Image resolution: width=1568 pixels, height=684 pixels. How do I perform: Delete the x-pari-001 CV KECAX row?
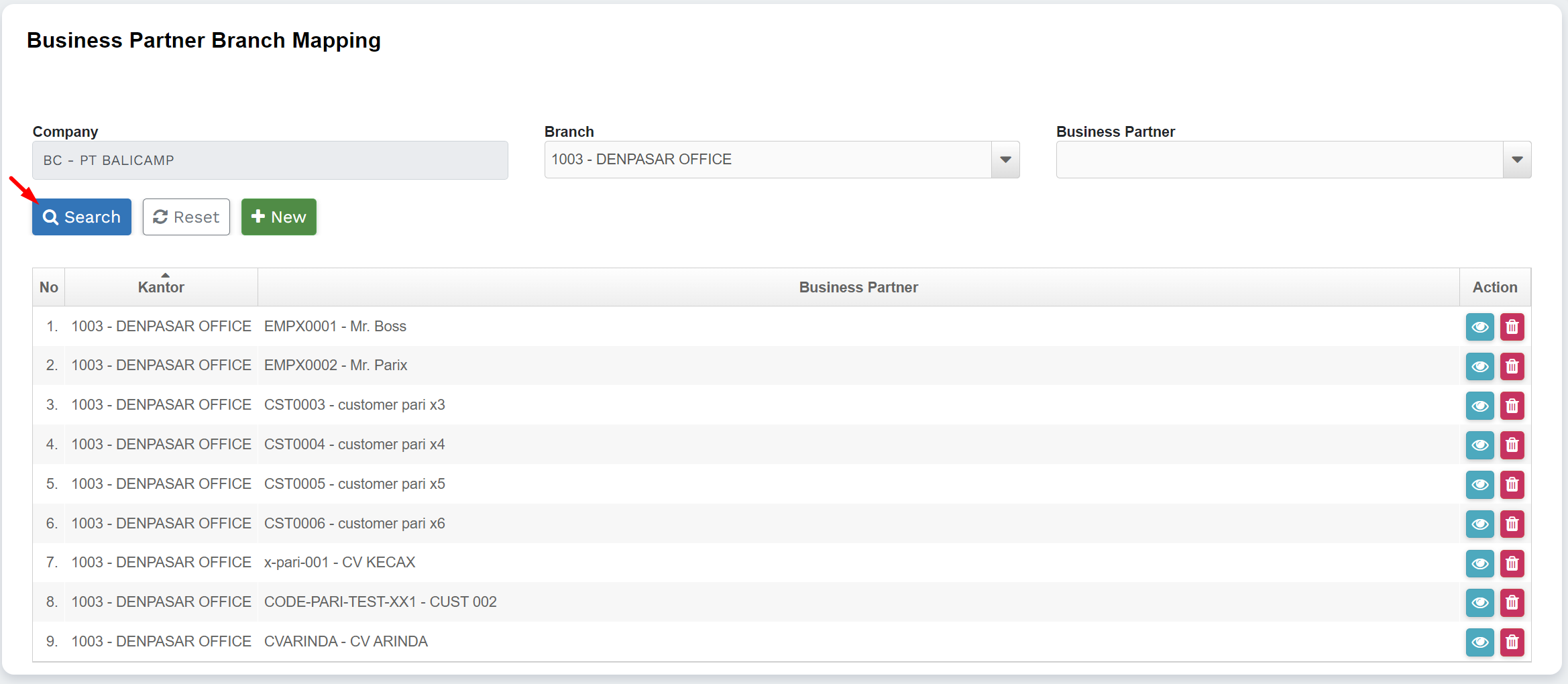coord(1512,563)
